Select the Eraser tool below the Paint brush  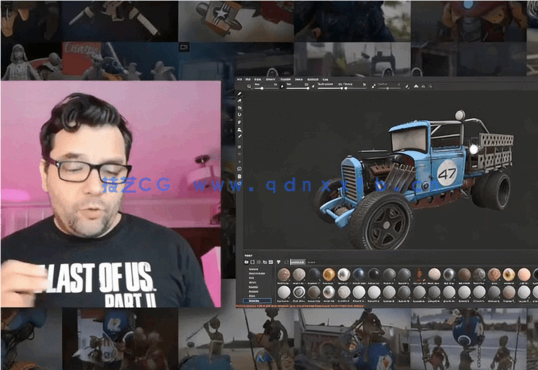tap(239, 101)
